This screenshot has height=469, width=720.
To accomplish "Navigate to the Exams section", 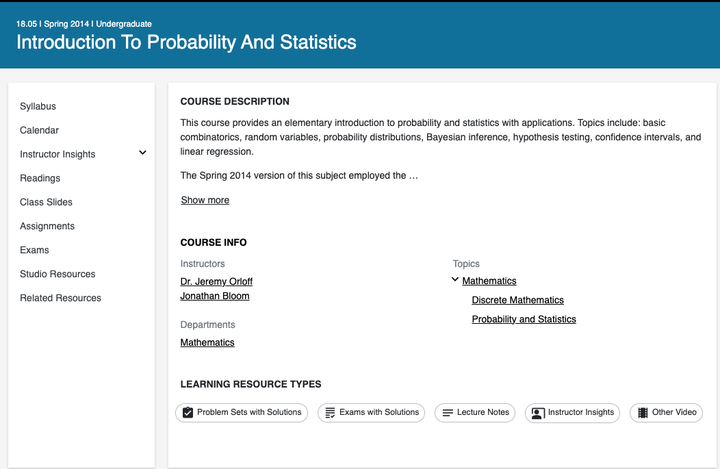I will 34,250.
